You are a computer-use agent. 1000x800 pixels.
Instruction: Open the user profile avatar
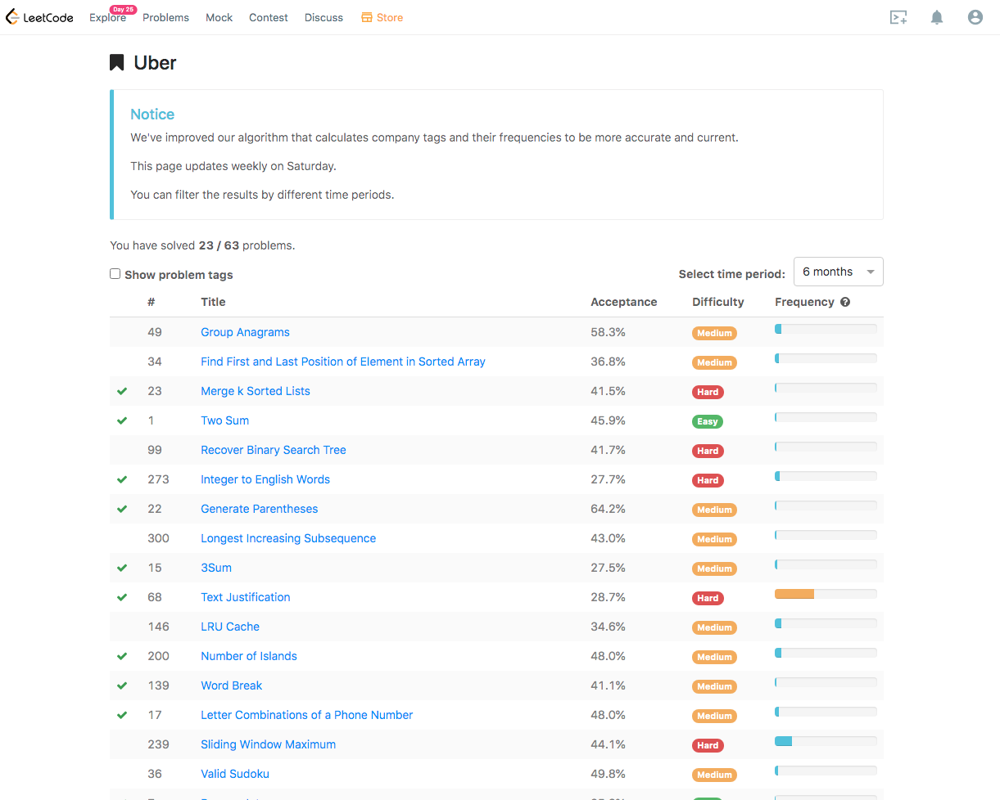click(974, 17)
